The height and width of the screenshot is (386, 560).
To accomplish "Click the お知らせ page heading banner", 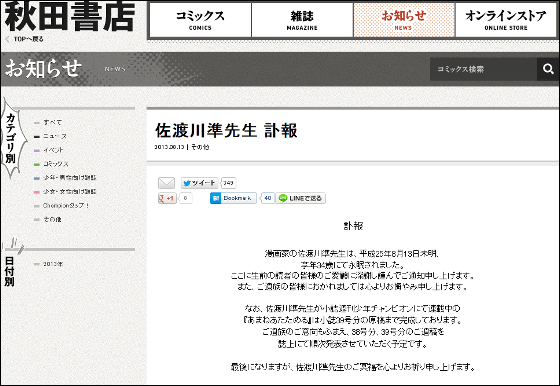I will click(44, 69).
